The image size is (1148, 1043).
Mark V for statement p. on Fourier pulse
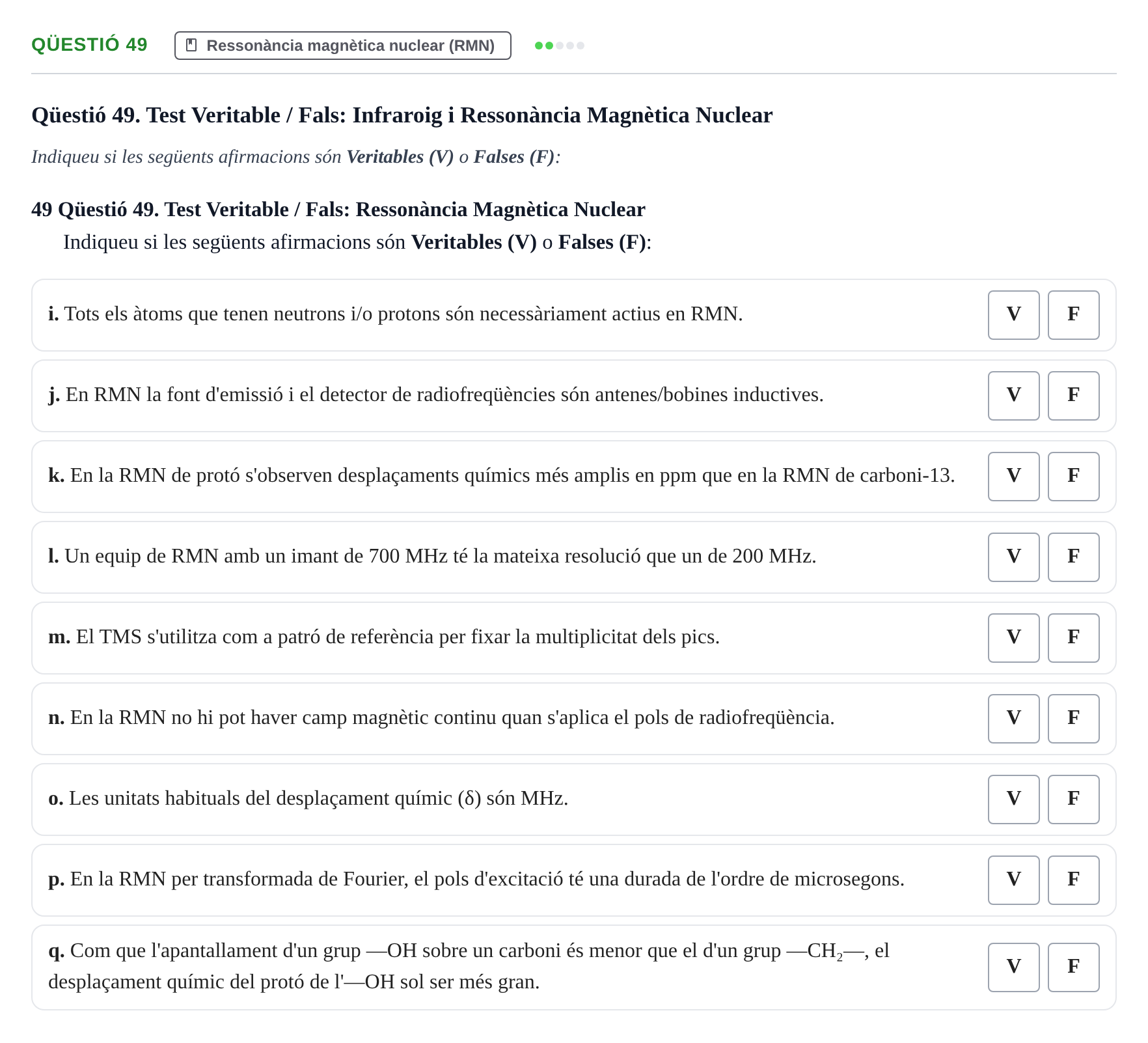coord(1014,880)
